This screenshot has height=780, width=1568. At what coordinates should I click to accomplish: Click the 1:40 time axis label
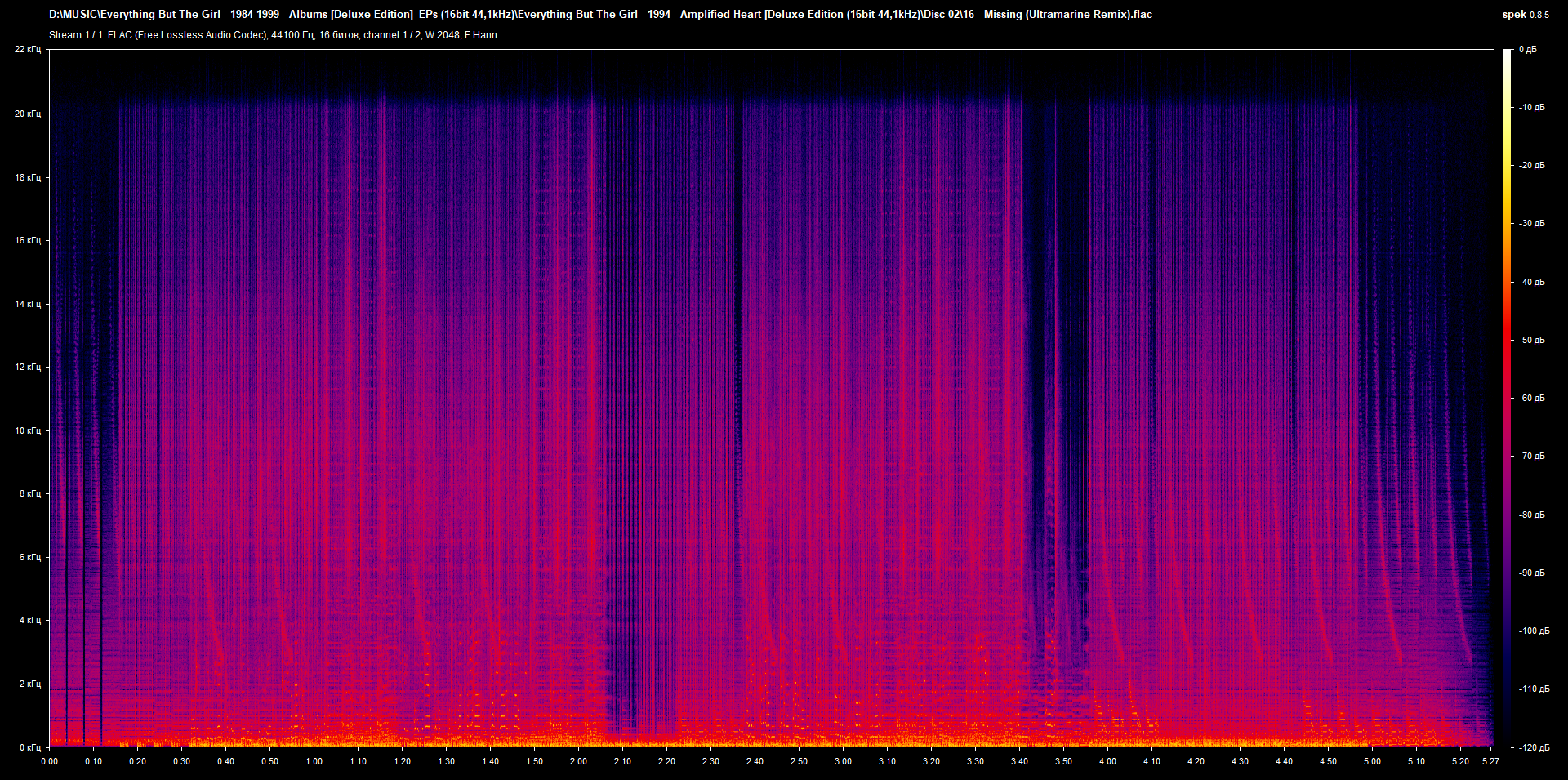tap(491, 762)
